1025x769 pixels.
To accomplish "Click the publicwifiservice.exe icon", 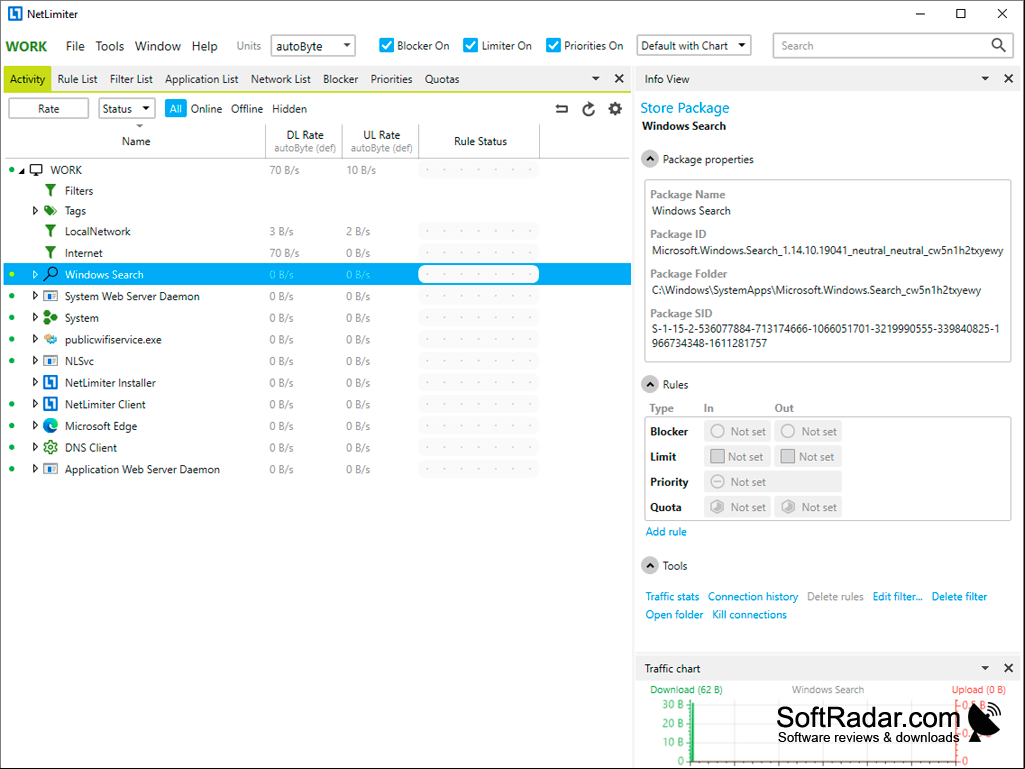I will click(50, 339).
